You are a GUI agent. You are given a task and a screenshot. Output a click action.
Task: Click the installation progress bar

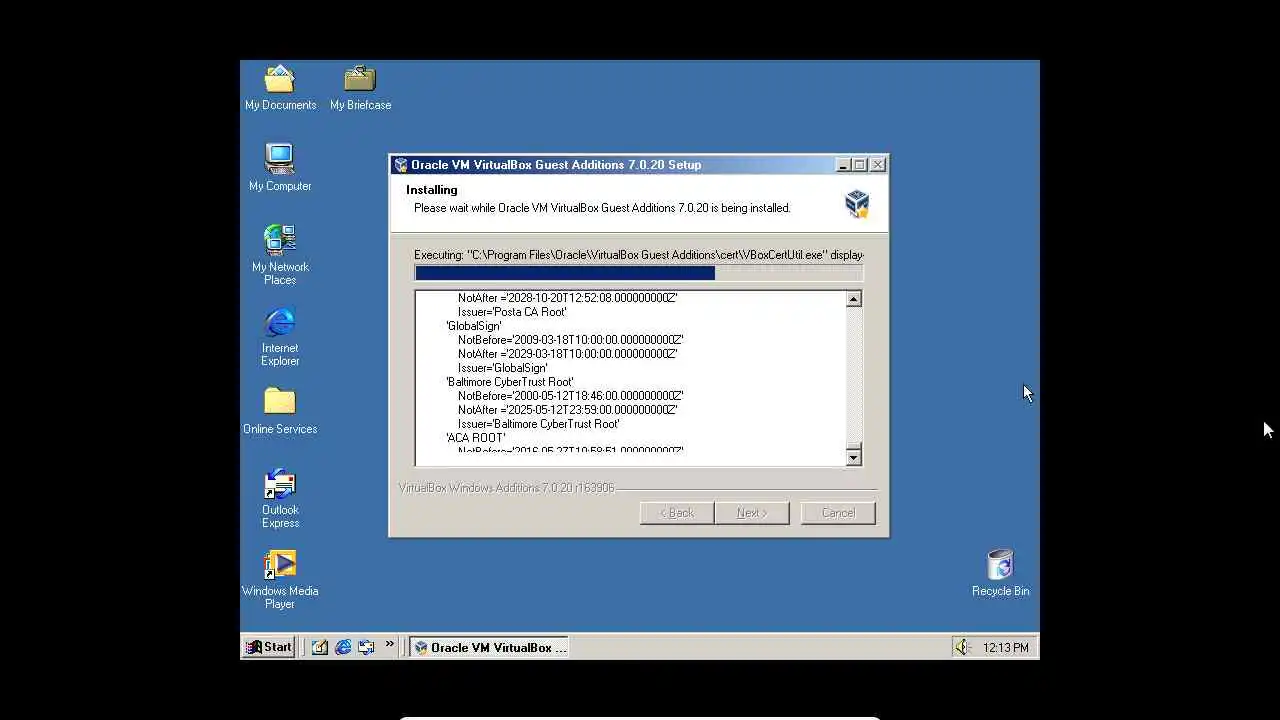(639, 272)
